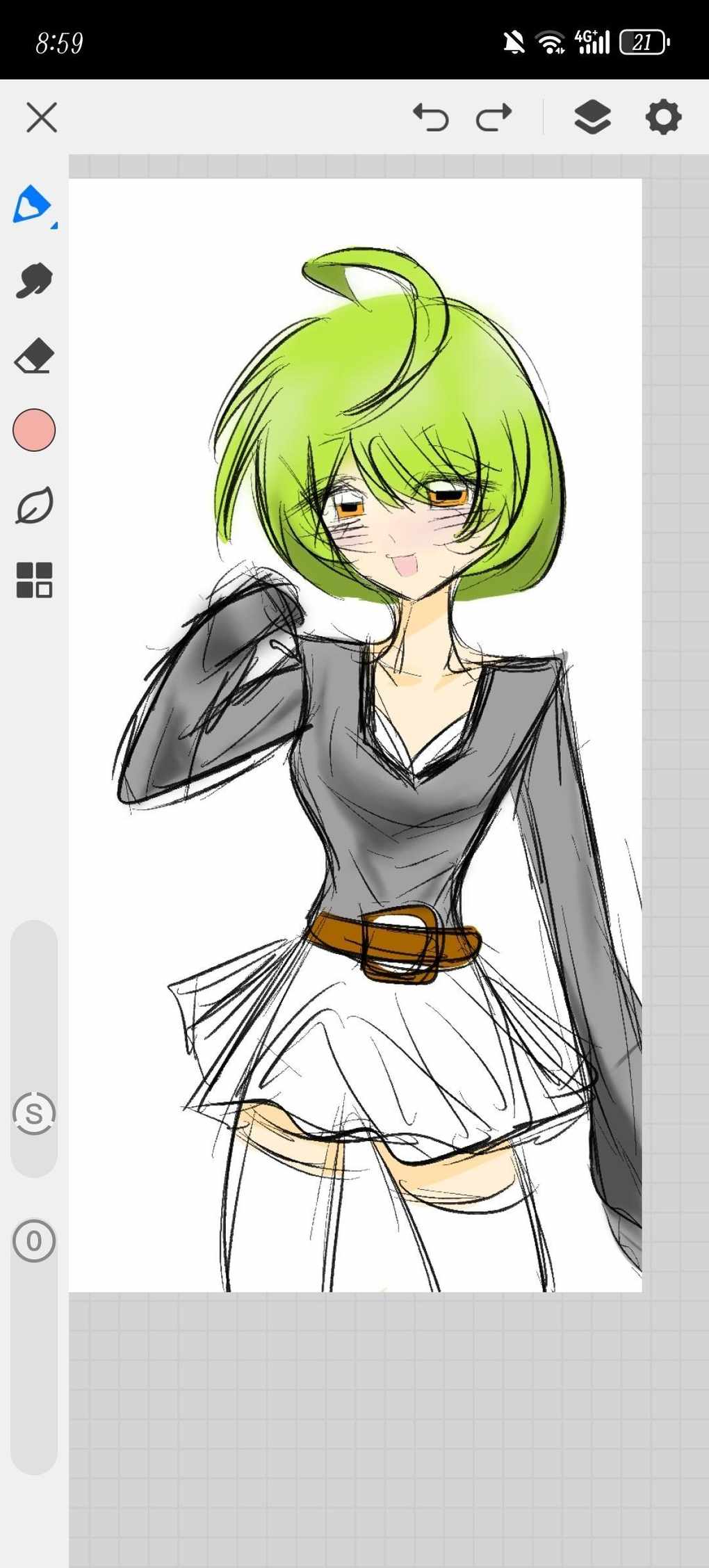Close the drawing with the X button
Screen dimensions: 709x1568
pos(42,117)
